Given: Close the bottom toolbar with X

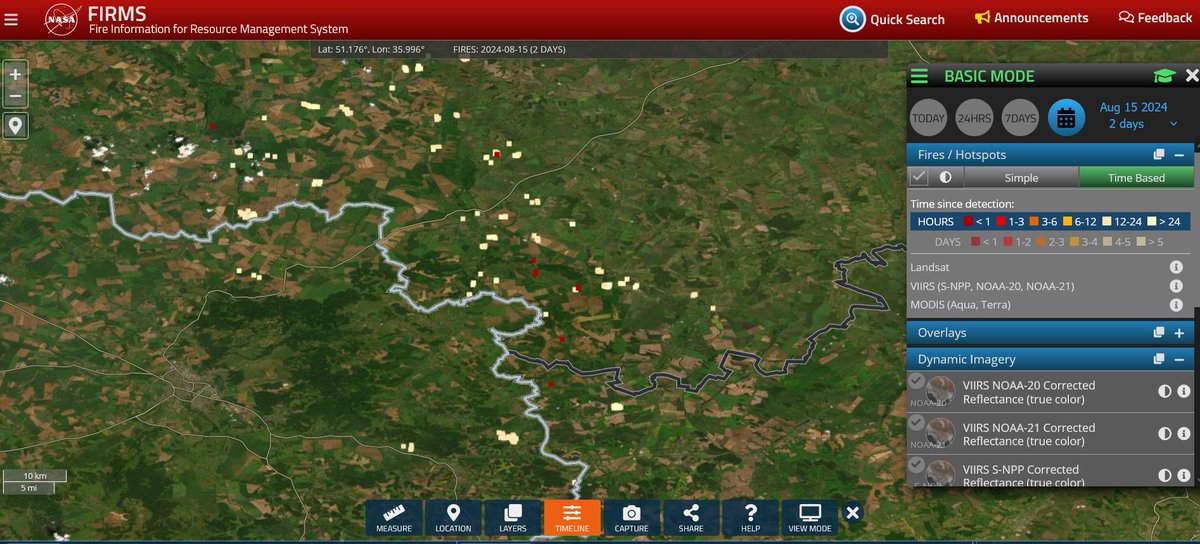Looking at the screenshot, I should click(x=852, y=512).
